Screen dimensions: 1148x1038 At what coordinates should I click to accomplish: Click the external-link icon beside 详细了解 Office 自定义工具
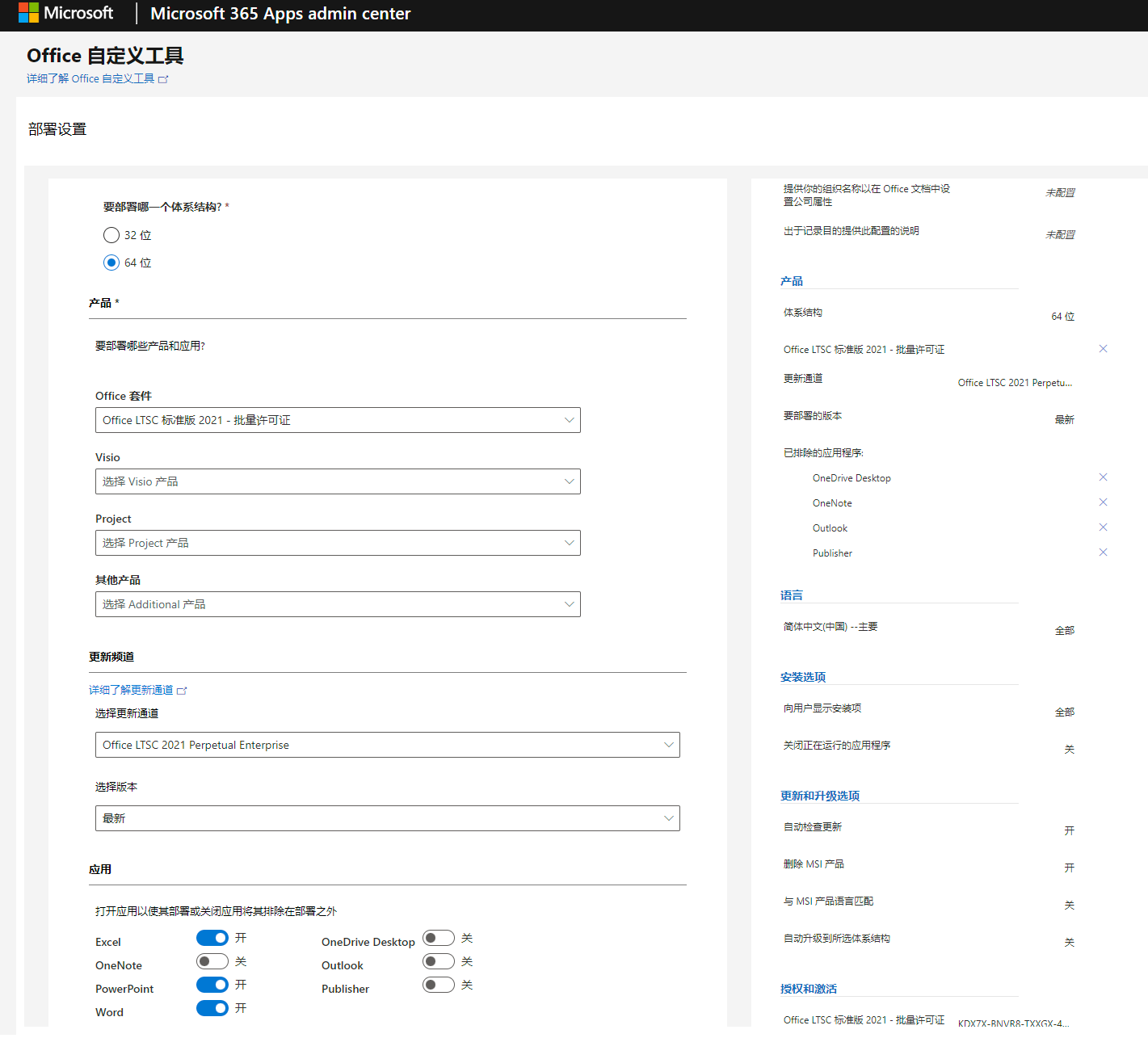point(163,79)
